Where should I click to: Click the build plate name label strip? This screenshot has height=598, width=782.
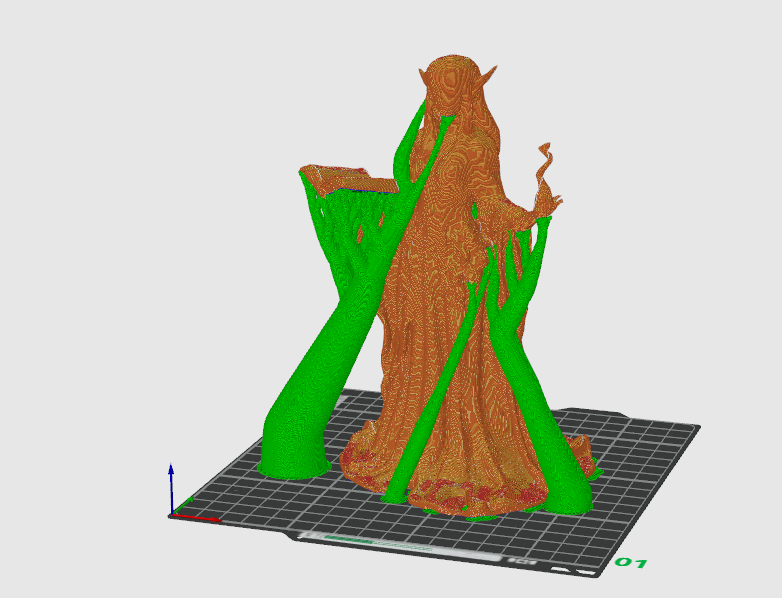399,545
